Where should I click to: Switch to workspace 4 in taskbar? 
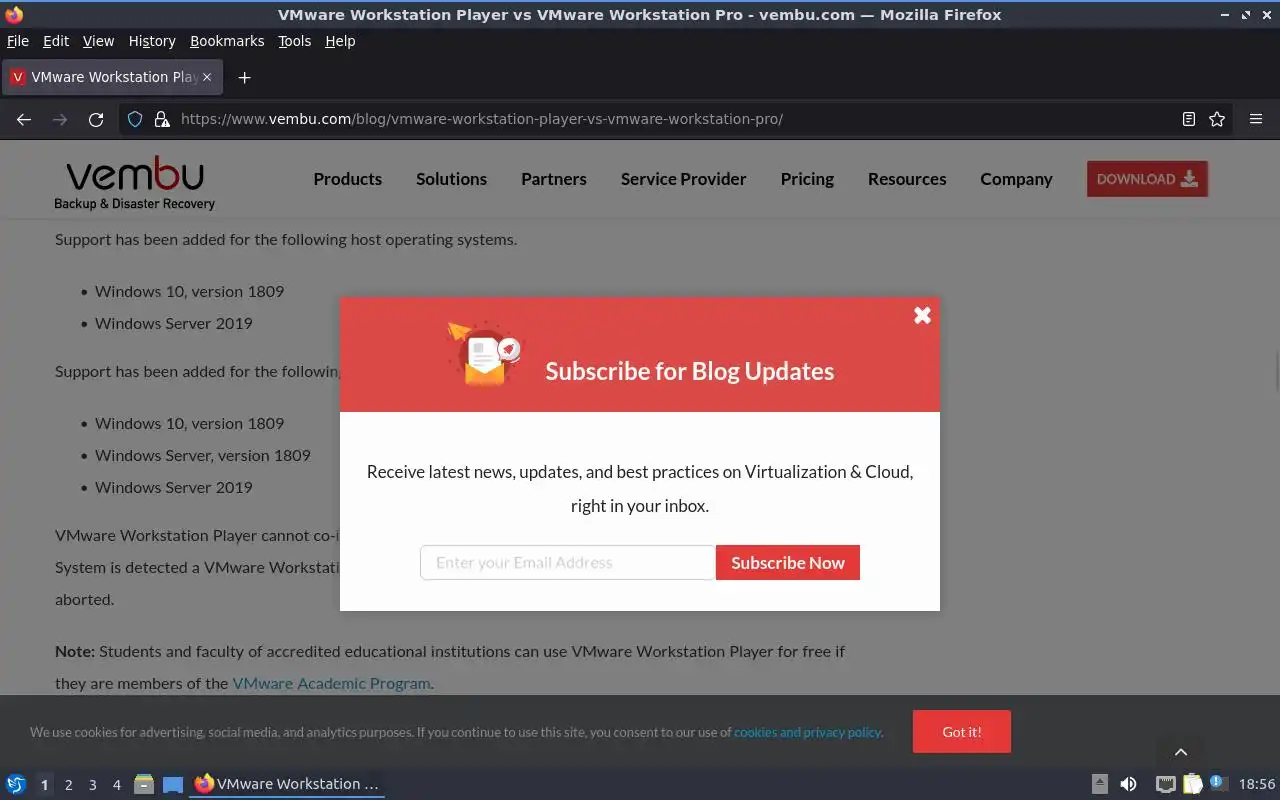point(116,785)
